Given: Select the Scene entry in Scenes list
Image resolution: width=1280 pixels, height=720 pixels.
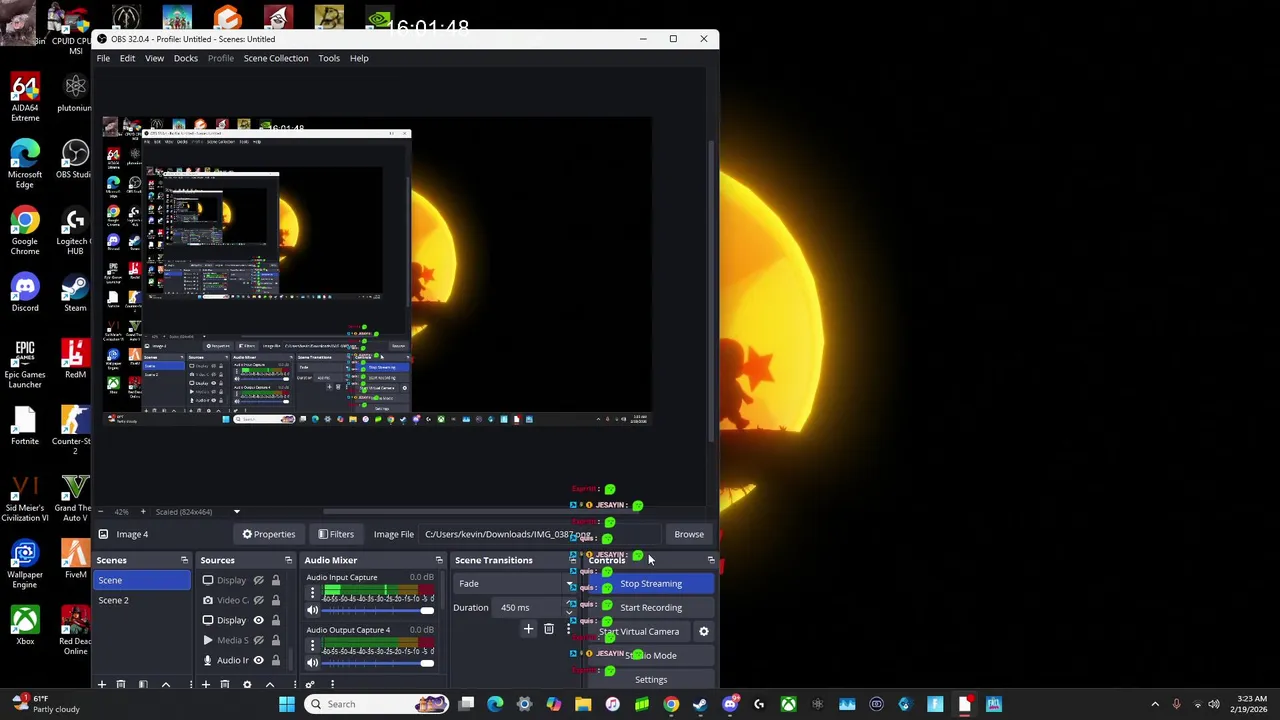Looking at the screenshot, I should click(142, 580).
